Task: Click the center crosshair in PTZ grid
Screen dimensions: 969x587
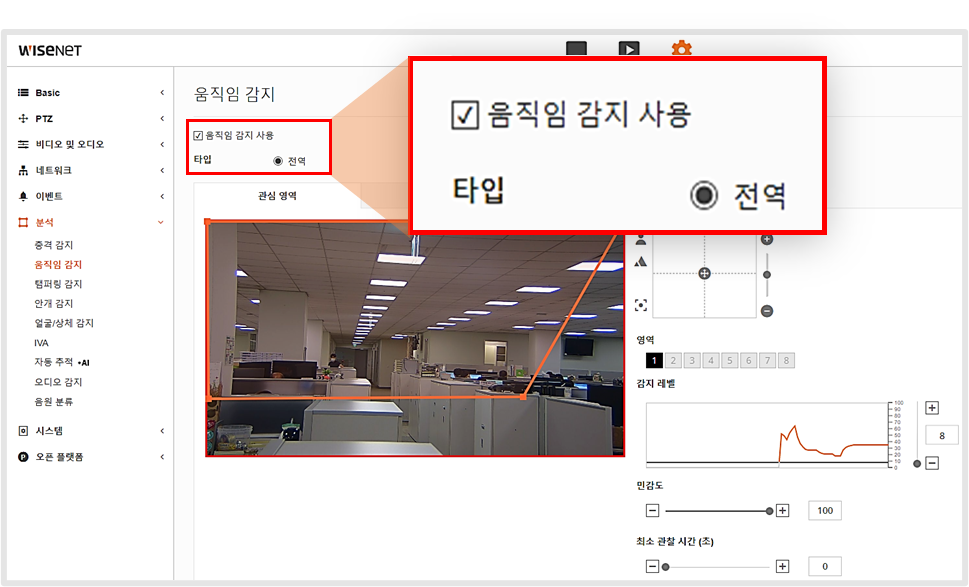Action: point(704,273)
